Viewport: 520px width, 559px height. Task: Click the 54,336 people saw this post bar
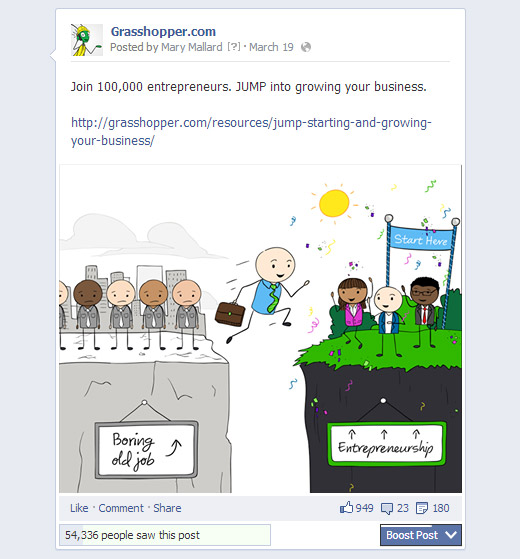pos(165,535)
